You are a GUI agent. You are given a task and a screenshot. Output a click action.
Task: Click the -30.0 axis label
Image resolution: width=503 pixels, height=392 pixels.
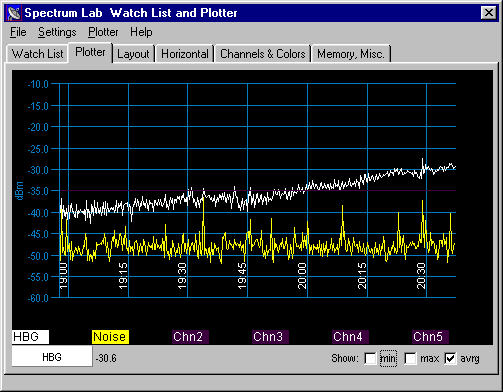pos(38,170)
